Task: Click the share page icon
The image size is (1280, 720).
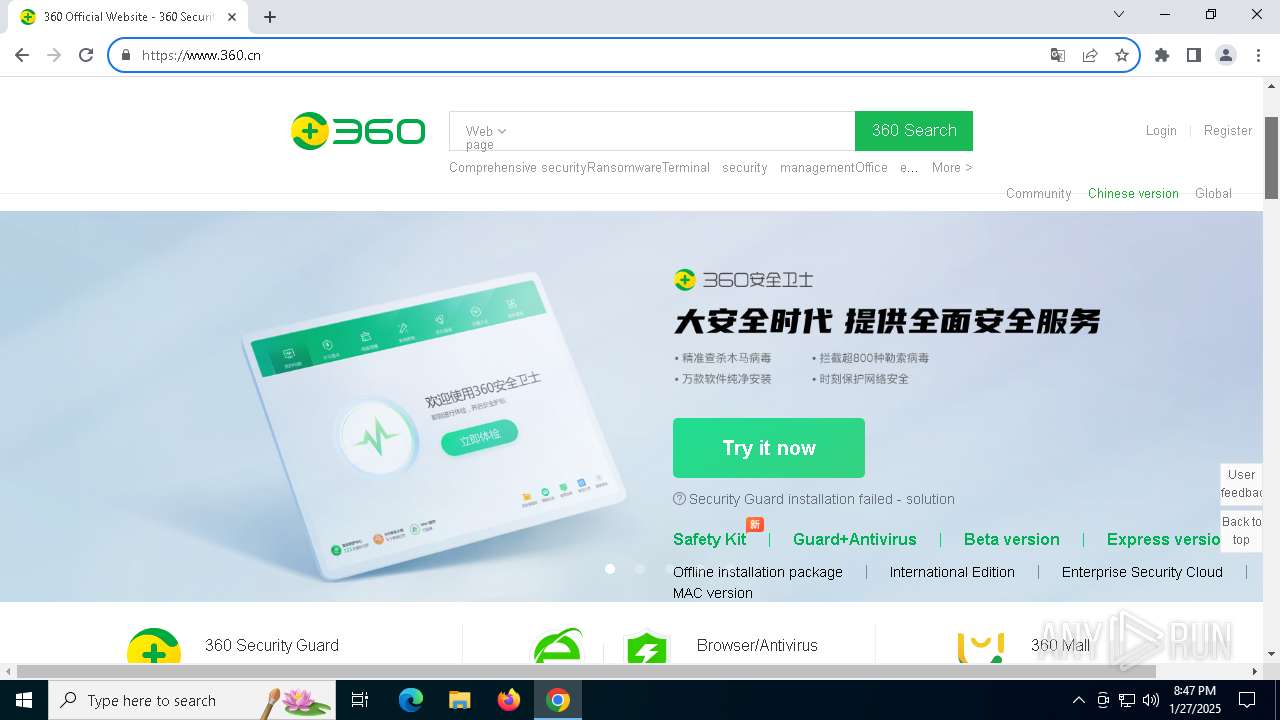Action: [1090, 55]
